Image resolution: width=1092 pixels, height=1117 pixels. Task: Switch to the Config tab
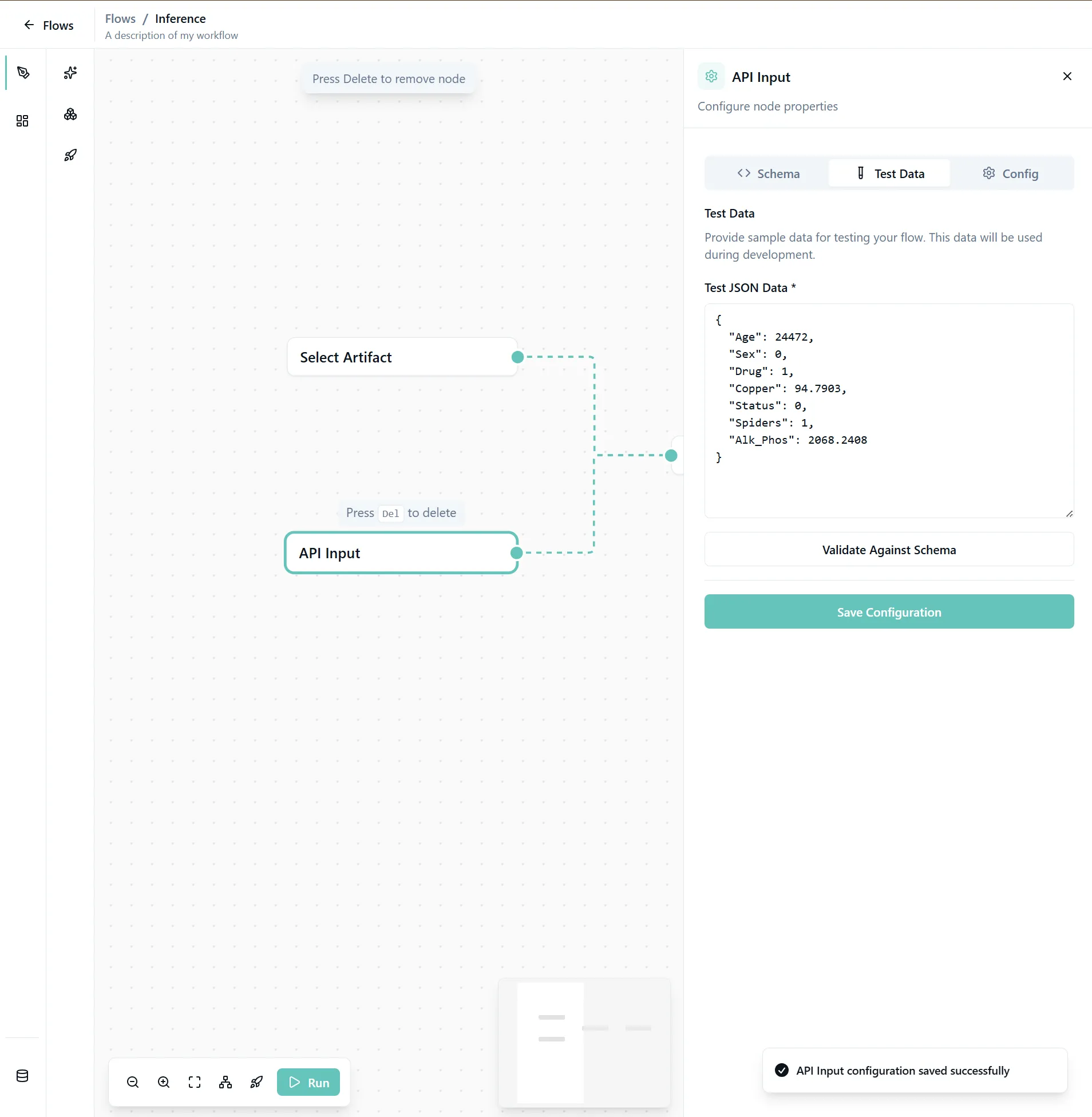1010,174
